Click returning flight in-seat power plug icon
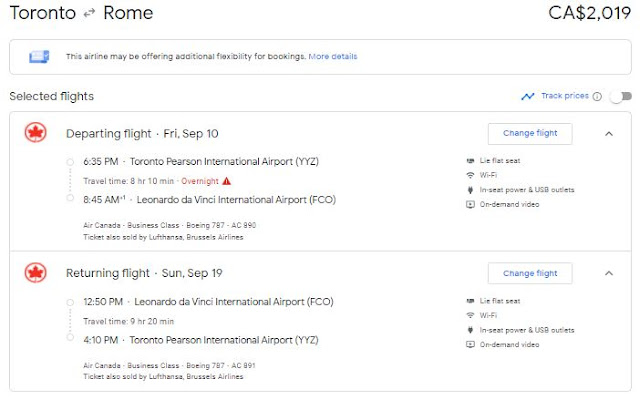The height and width of the screenshot is (400, 640). coord(470,330)
